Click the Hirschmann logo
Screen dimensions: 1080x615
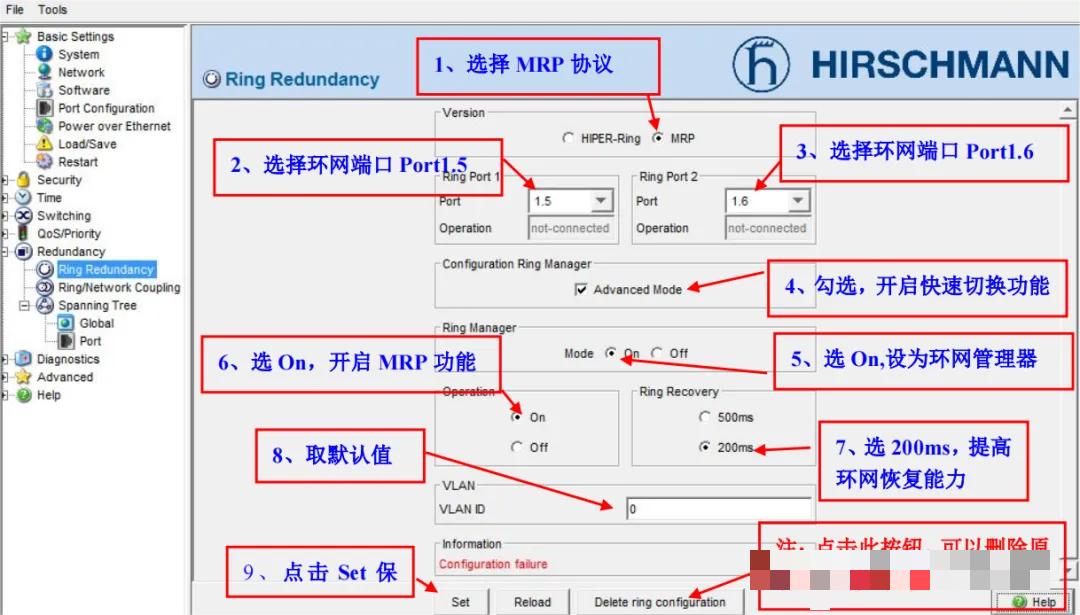760,64
